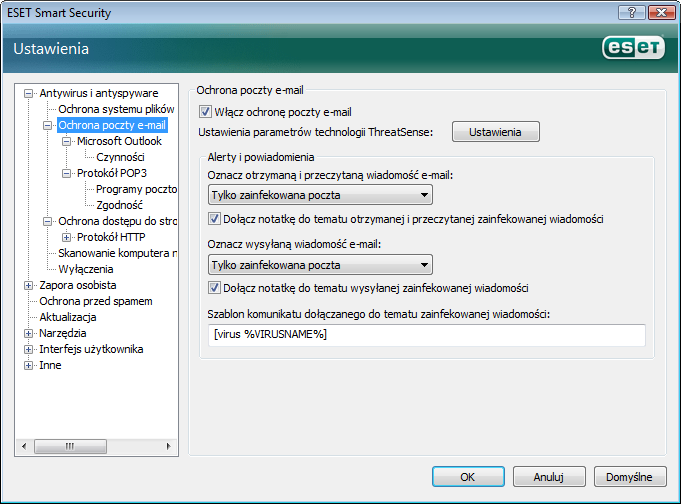Viewport: 681px width, 504px height.
Task: Toggle note for sent infected messages checkbox
Action: pyautogui.click(x=214, y=288)
